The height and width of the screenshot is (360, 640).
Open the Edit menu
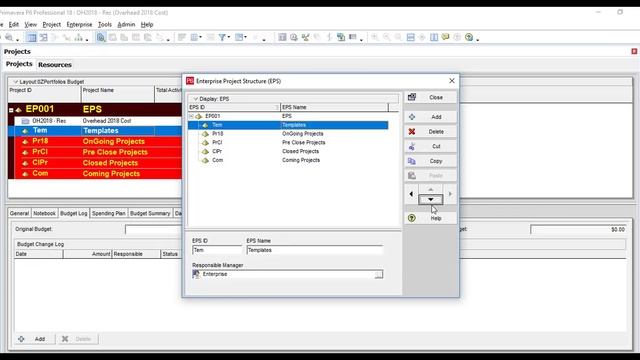click(x=13, y=24)
